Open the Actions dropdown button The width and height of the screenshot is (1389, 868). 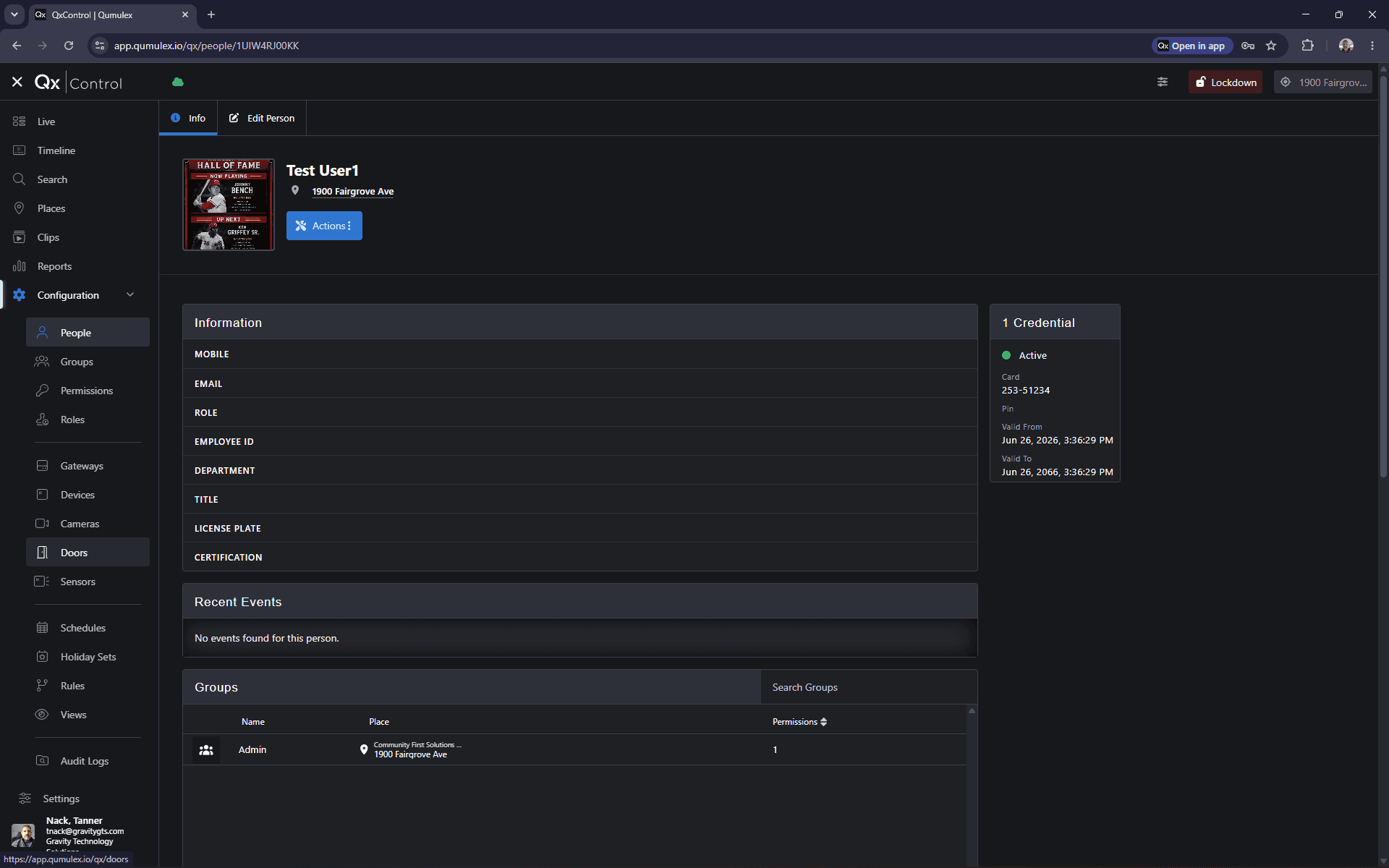pyautogui.click(x=324, y=226)
